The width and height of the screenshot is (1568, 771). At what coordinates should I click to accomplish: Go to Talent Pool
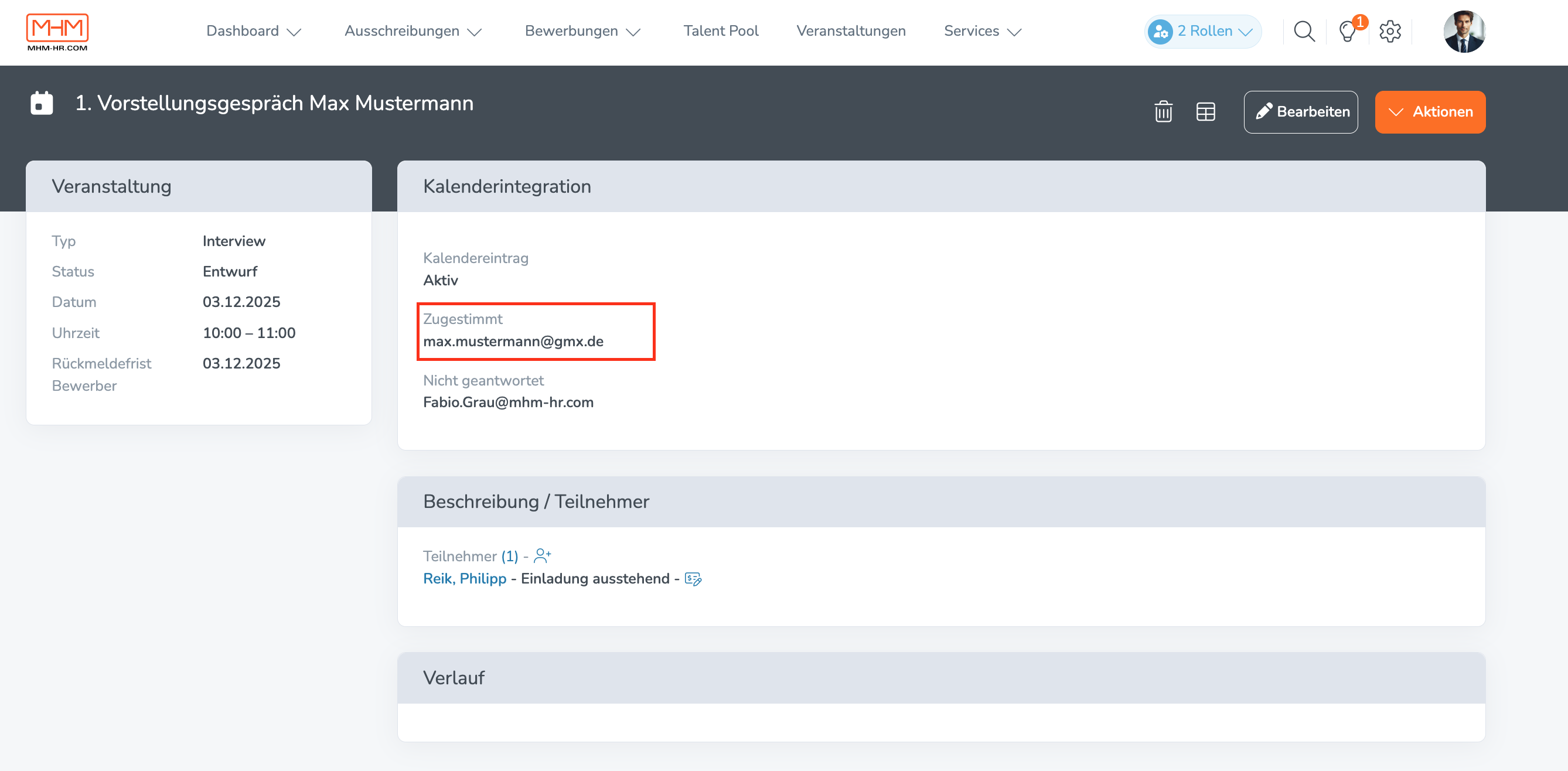pos(721,31)
